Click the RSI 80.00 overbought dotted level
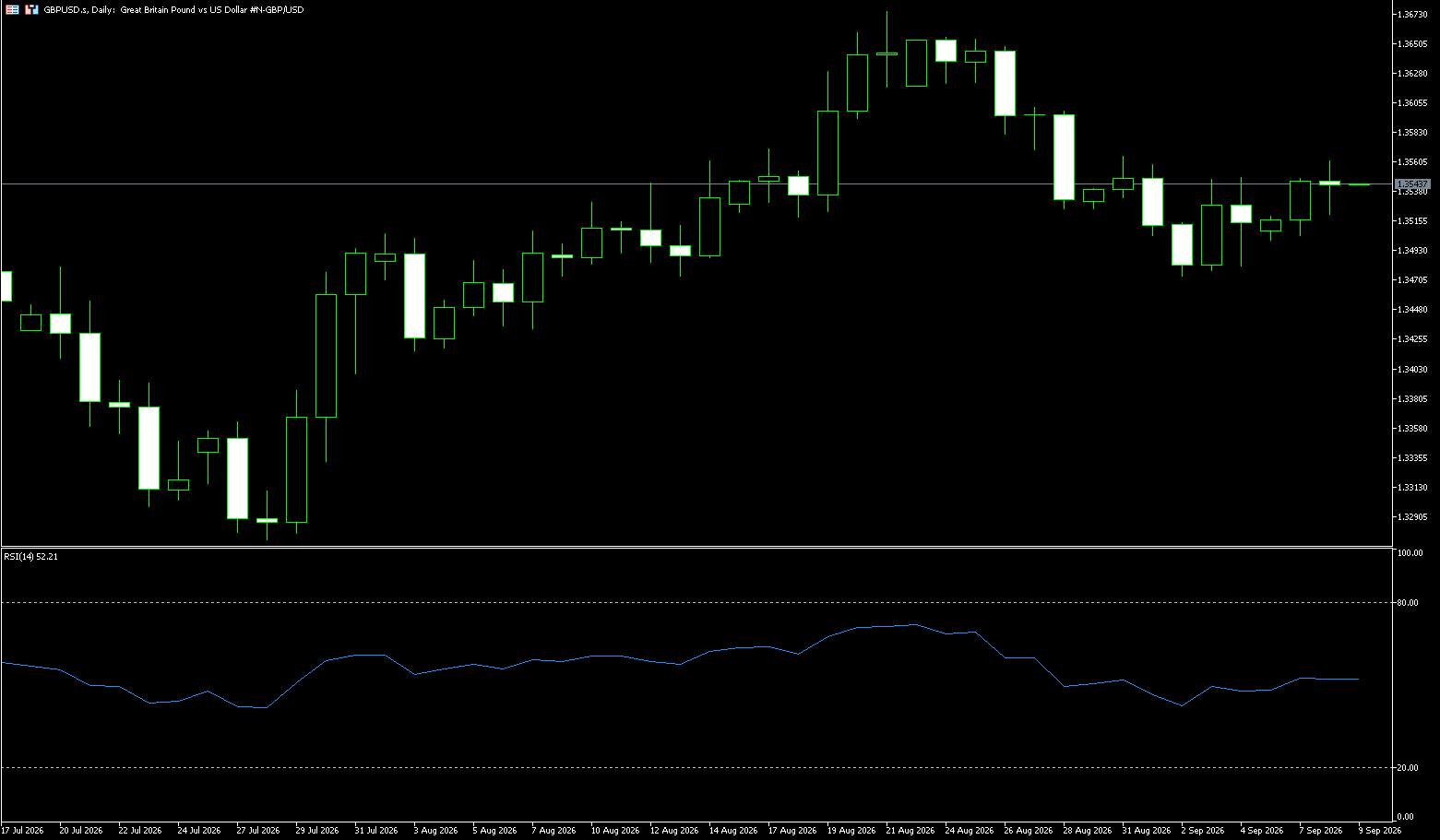1440x840 pixels. click(696, 602)
